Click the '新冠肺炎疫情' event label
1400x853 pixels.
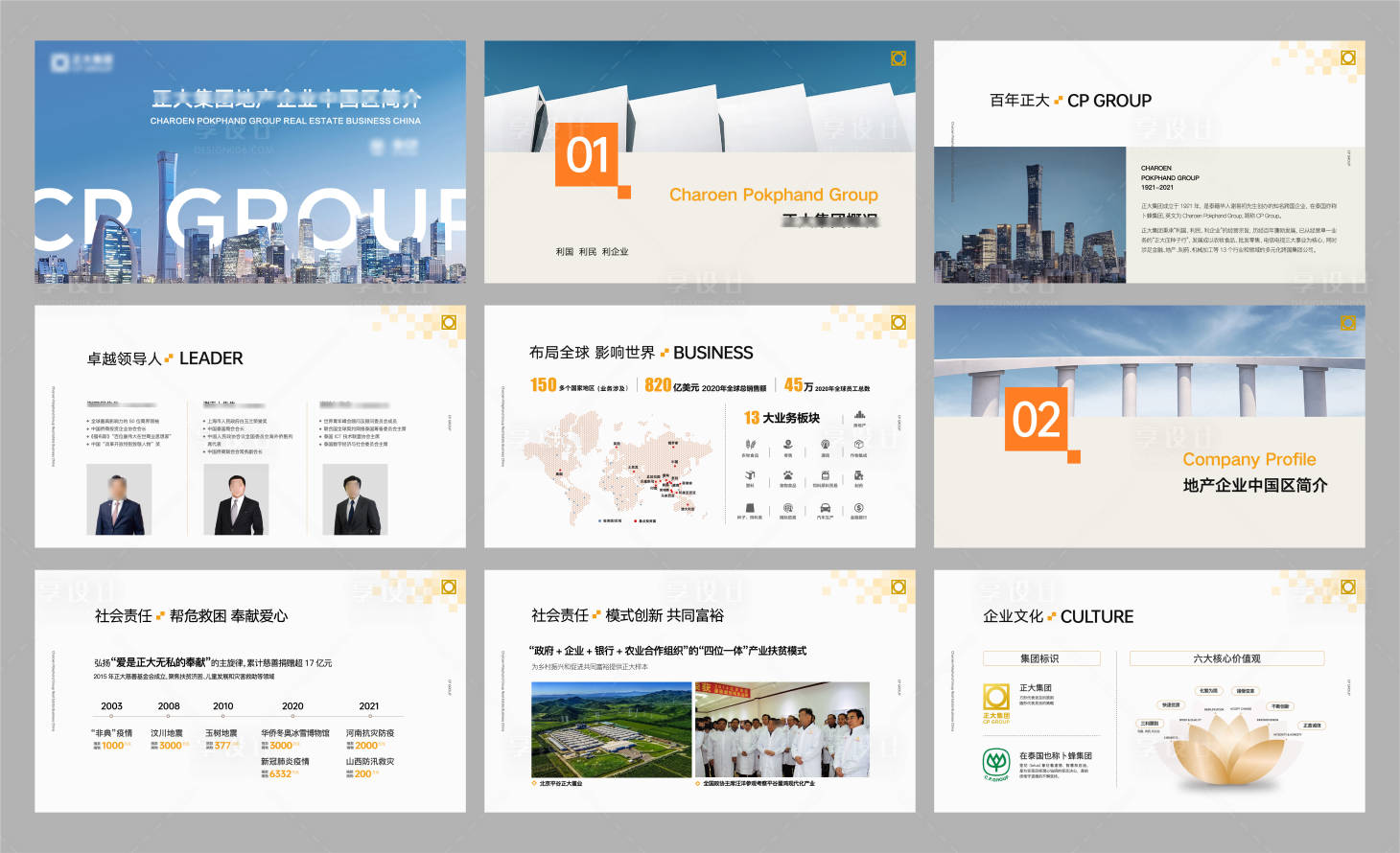click(285, 762)
